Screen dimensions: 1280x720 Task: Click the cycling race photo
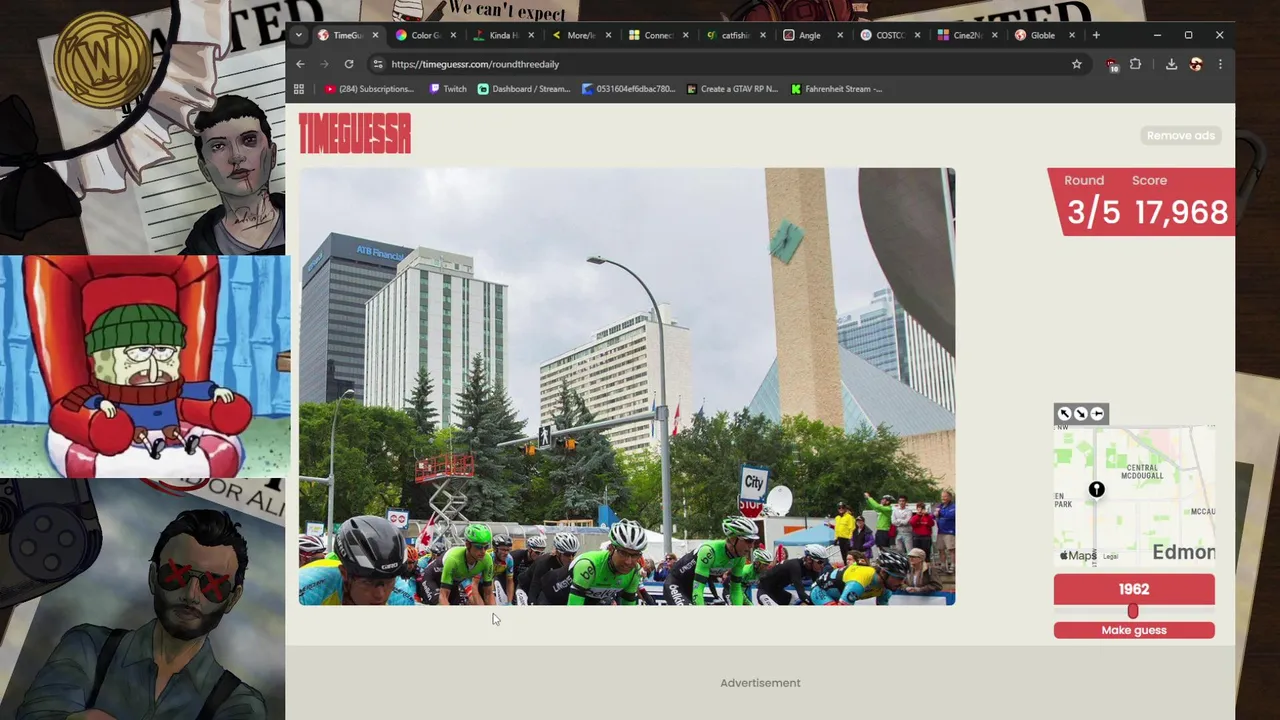tap(627, 386)
